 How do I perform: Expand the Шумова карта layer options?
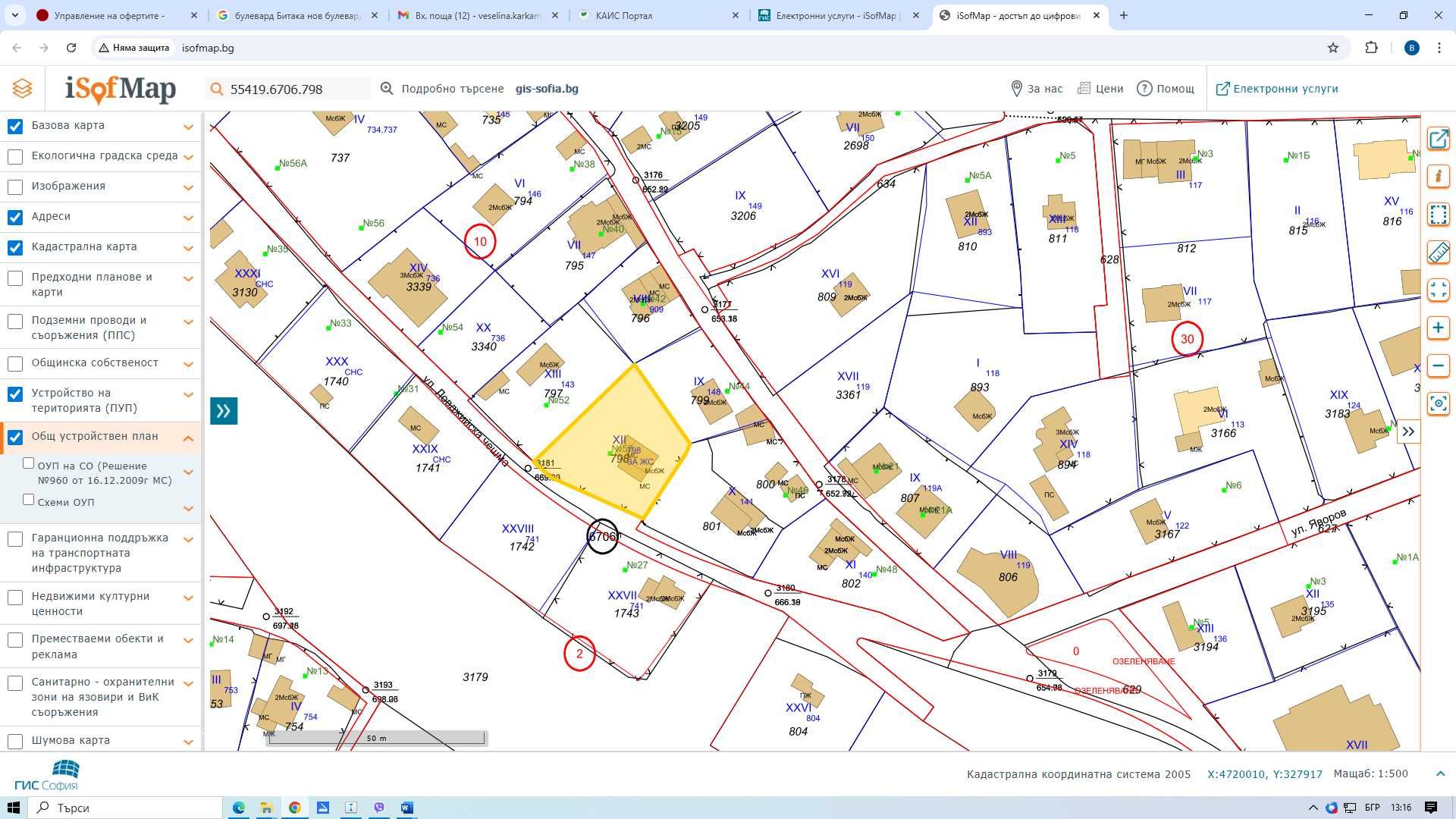[x=188, y=741]
